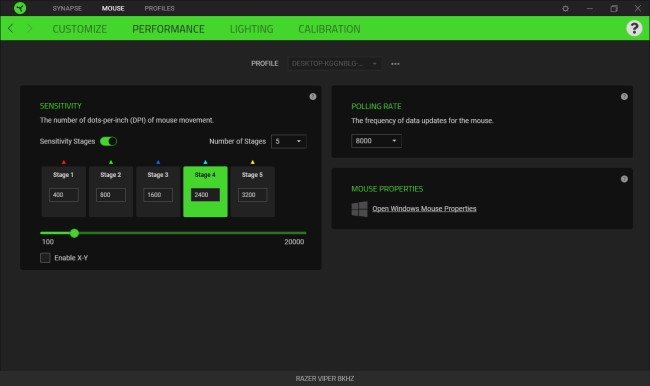The image size is (650, 386).
Task: Show Sensitivity panel info tooltip icon
Action: [313, 96]
